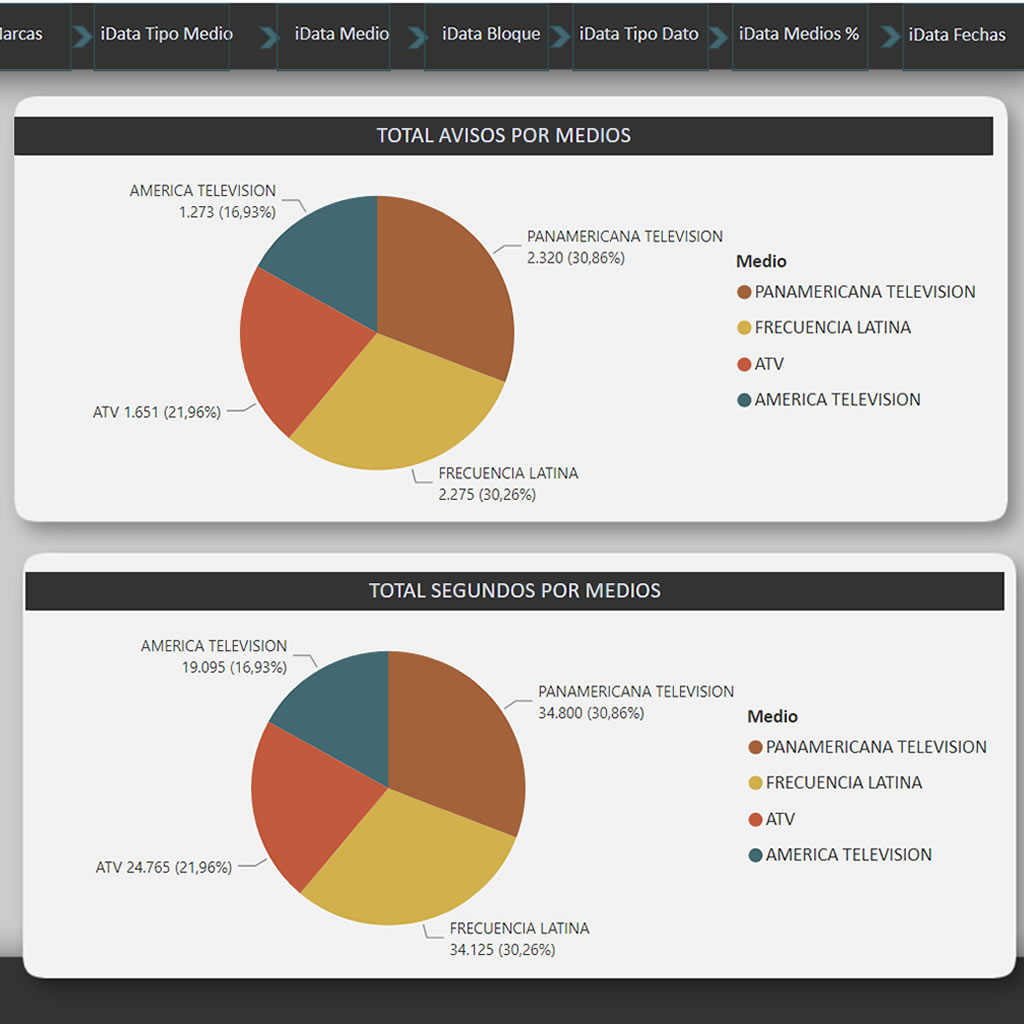Click the arrow icon before iData Medios %
Image resolution: width=1024 pixels, height=1024 pixels.
tap(718, 37)
